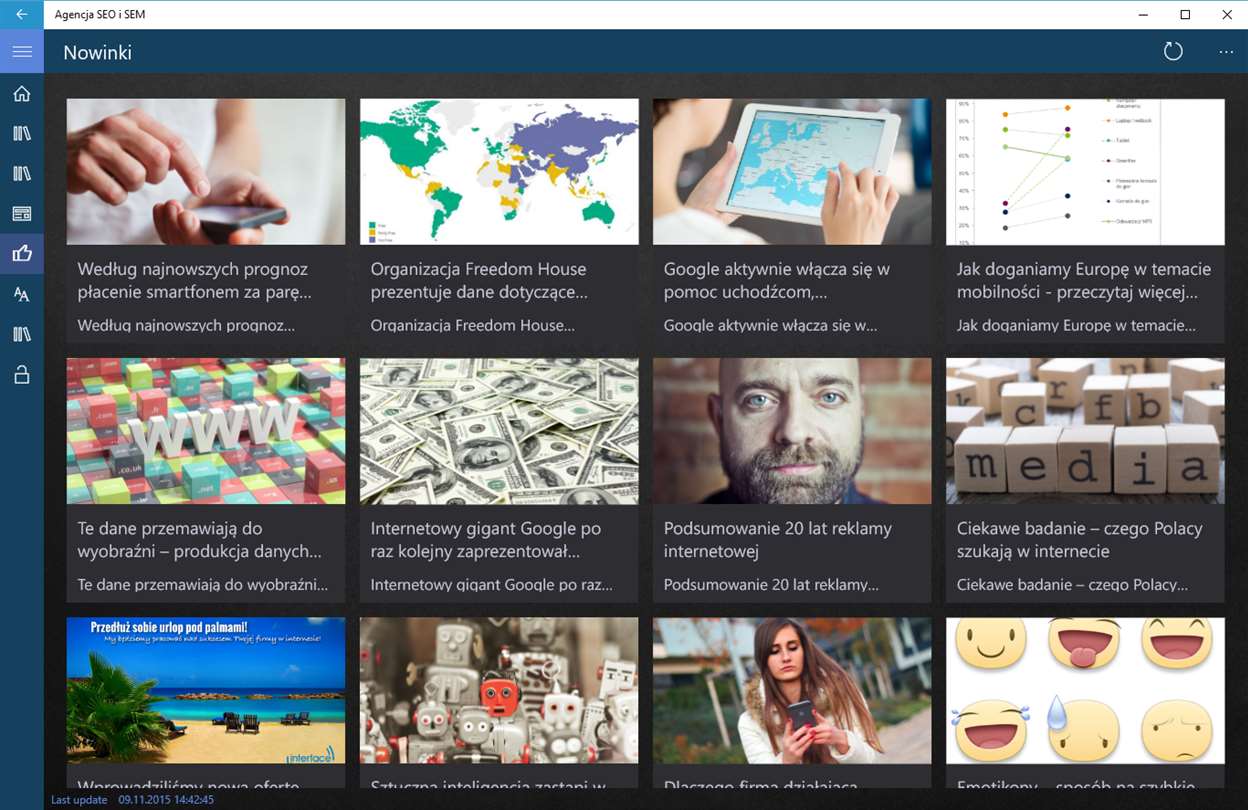Open the padlock privacy sidebar icon
Screen dimensions: 1248x810
tap(22, 375)
